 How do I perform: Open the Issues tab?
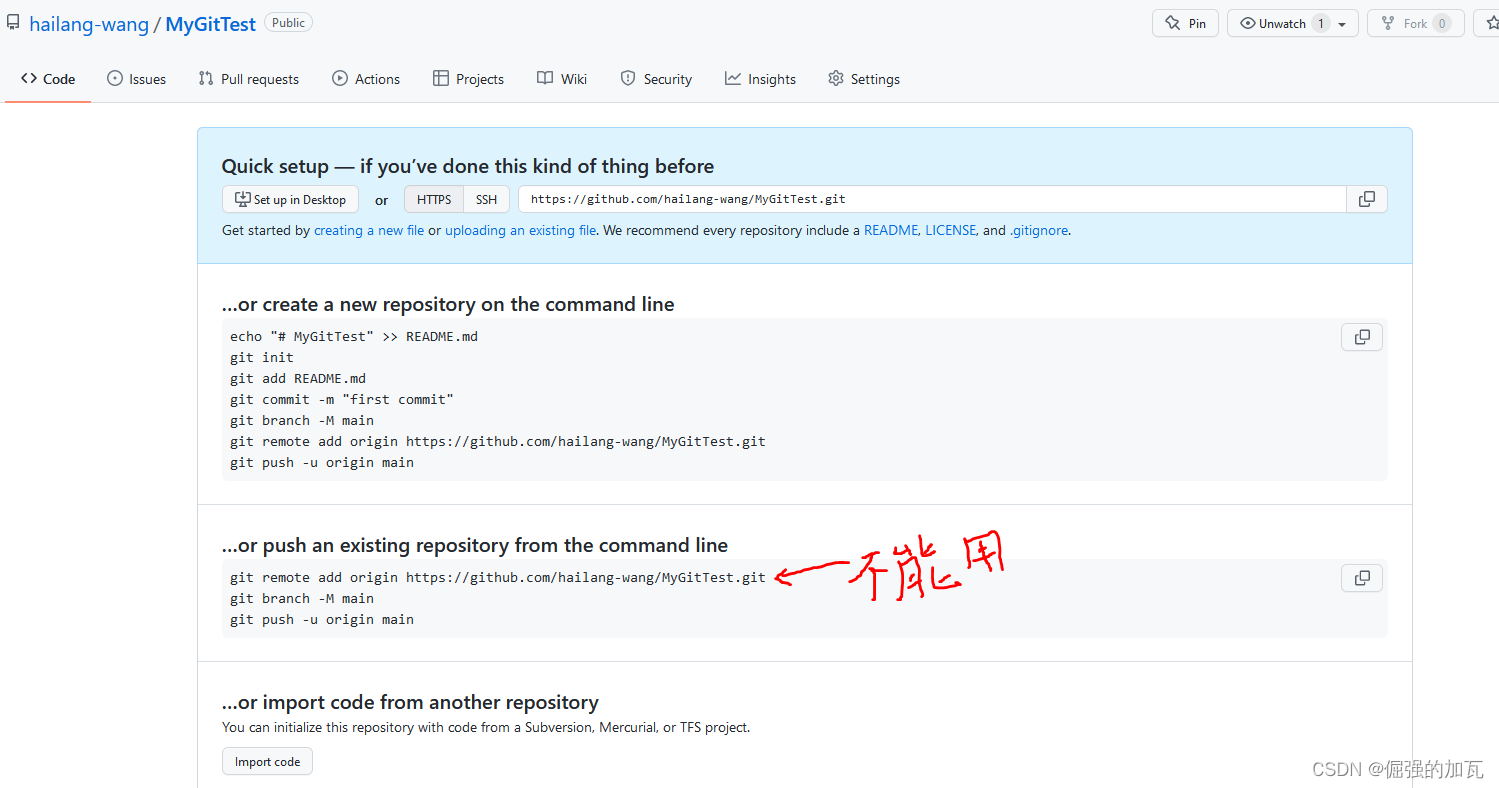click(x=137, y=79)
